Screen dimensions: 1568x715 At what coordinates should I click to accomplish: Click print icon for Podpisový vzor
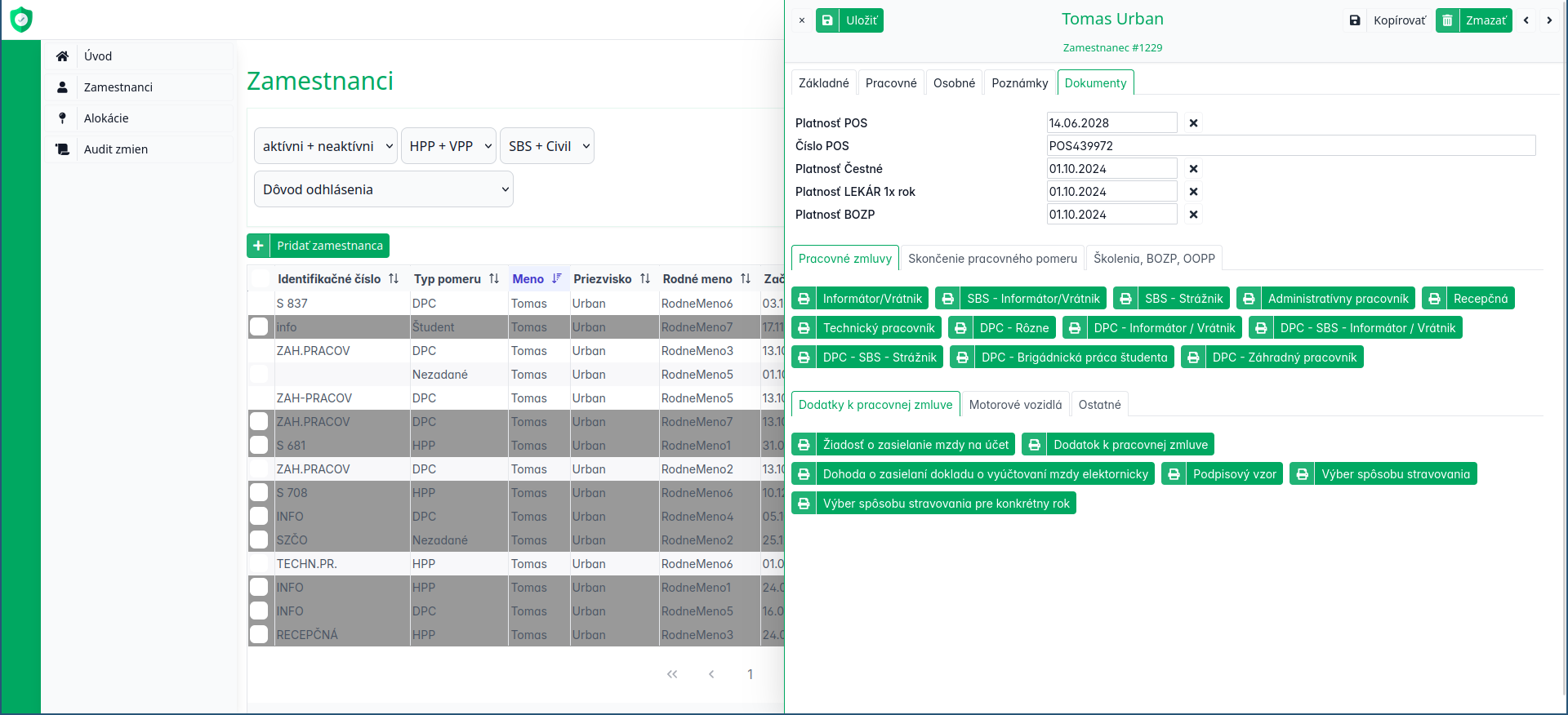tap(1174, 474)
